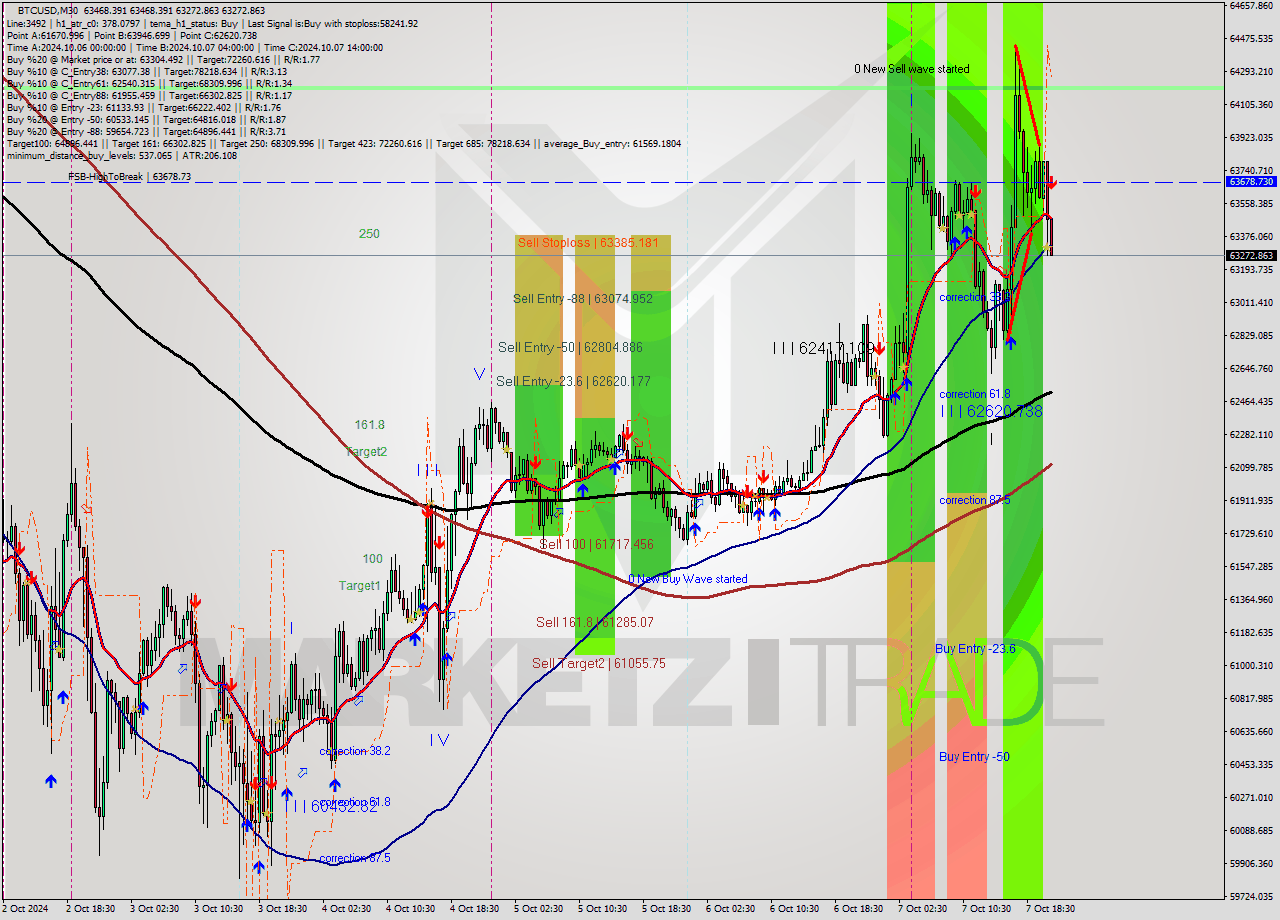
Task: Select the Sell 161.8 61285.07 label
Action: 594,622
